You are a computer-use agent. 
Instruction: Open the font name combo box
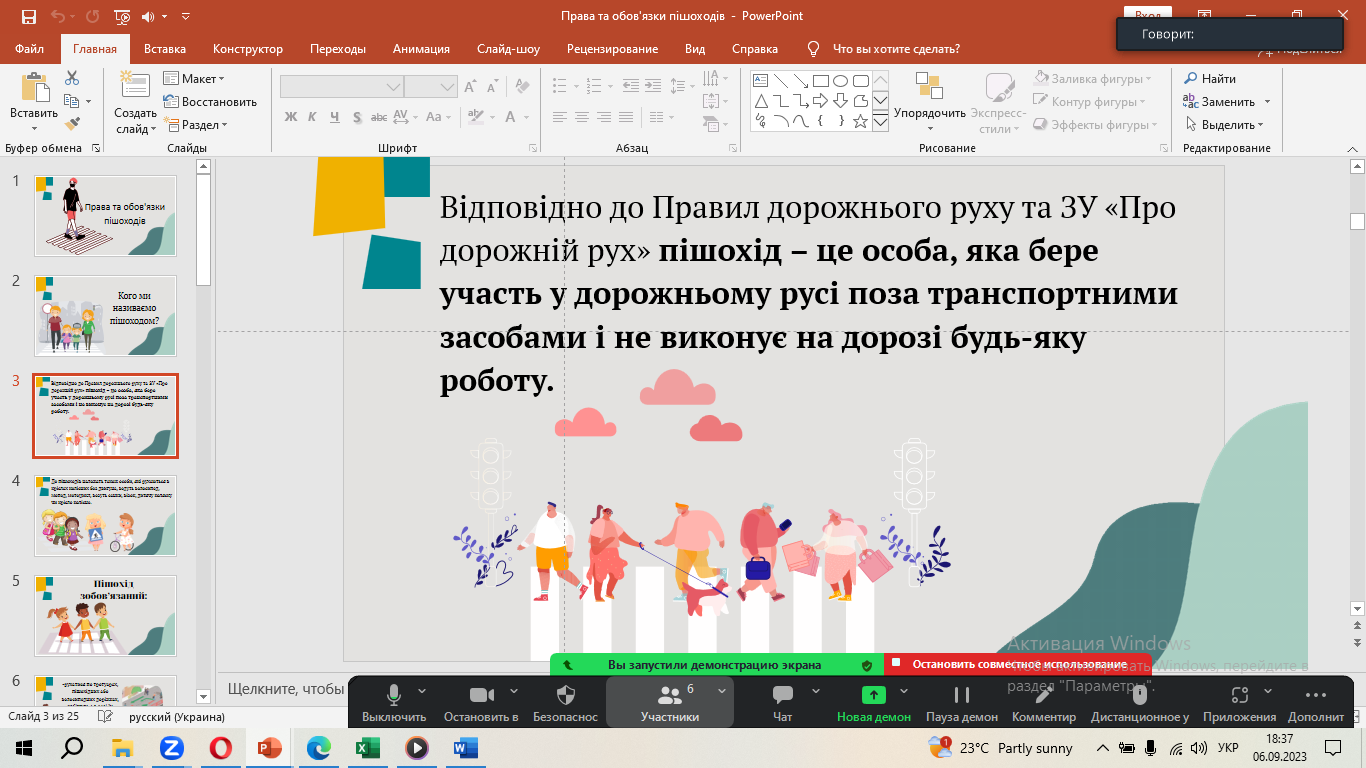342,88
